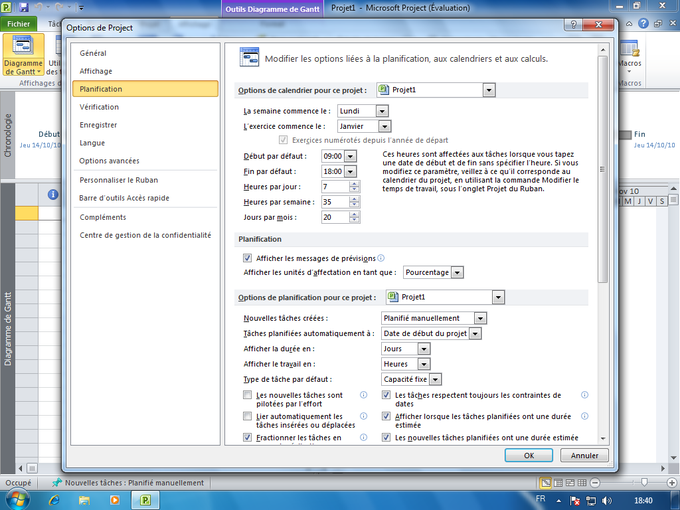Click the help question mark in the dialog title bar

click(574, 24)
